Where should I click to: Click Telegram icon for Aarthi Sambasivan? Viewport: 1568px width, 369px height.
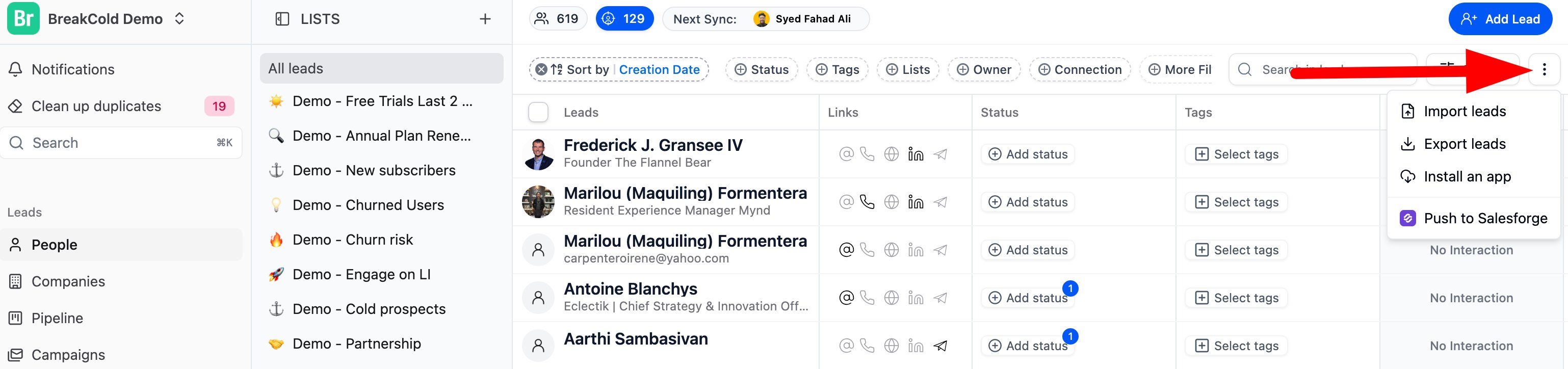[x=940, y=346]
